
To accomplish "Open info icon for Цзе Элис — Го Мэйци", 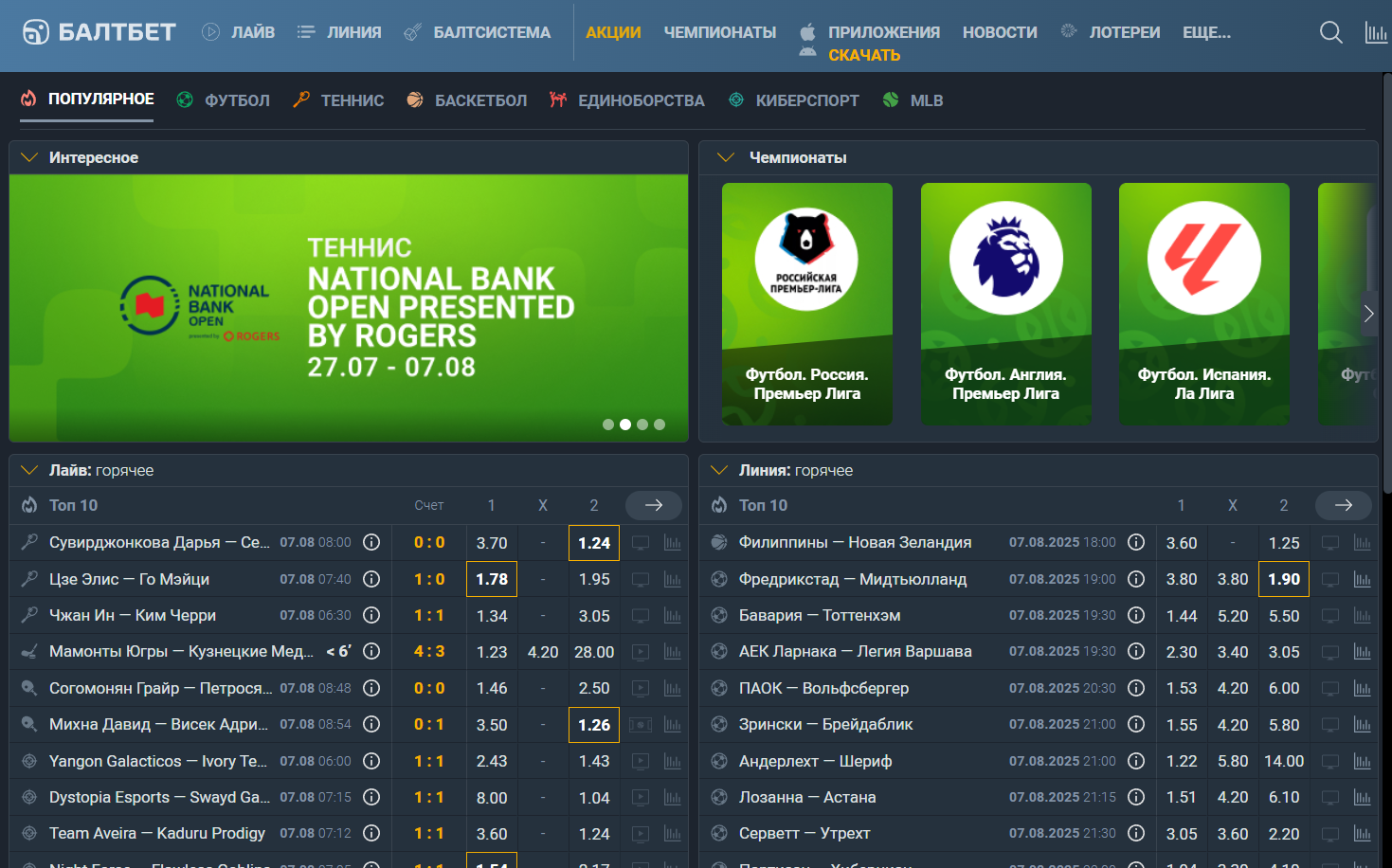I will click(x=371, y=579).
